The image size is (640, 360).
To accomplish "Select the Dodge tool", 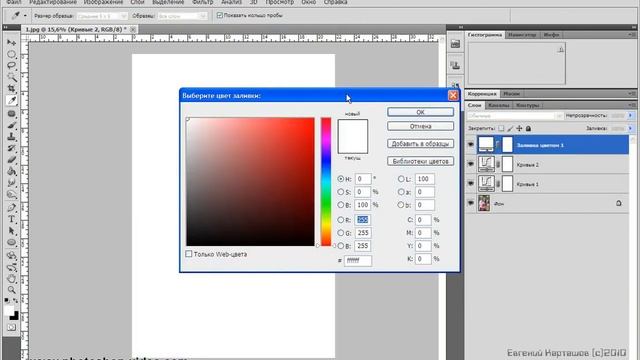I will click(x=11, y=195).
